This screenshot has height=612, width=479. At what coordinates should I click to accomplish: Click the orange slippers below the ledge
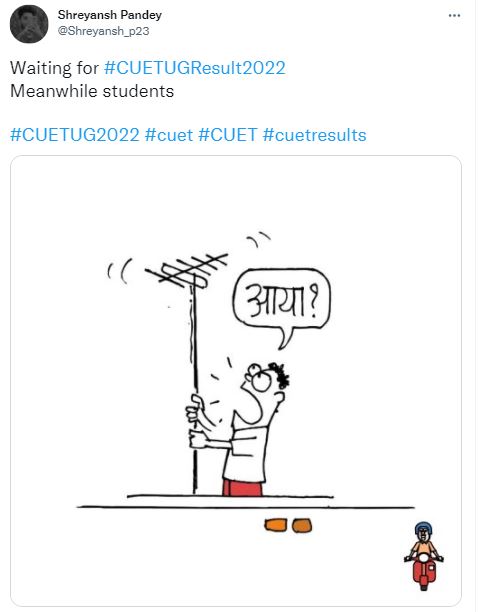click(x=288, y=525)
